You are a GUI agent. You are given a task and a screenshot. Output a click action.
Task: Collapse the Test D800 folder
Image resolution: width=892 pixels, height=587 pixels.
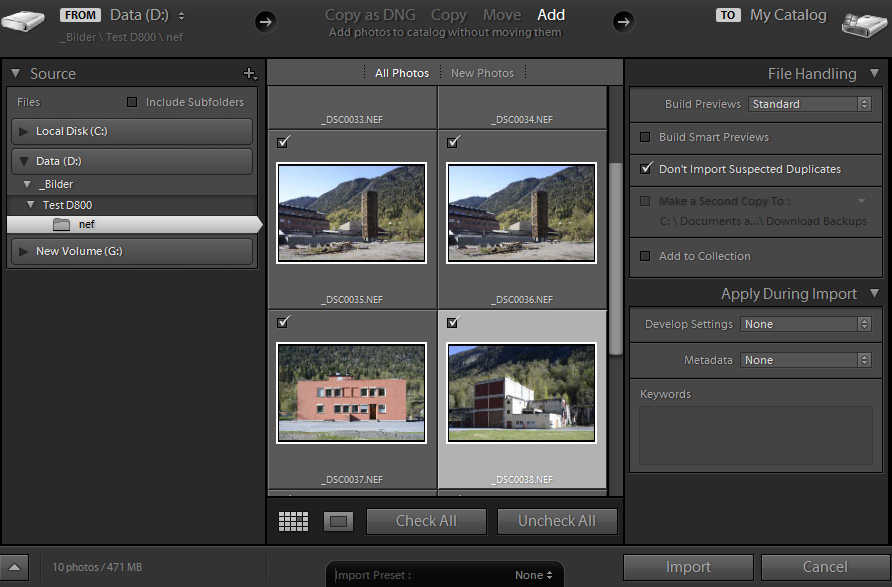pyautogui.click(x=31, y=204)
